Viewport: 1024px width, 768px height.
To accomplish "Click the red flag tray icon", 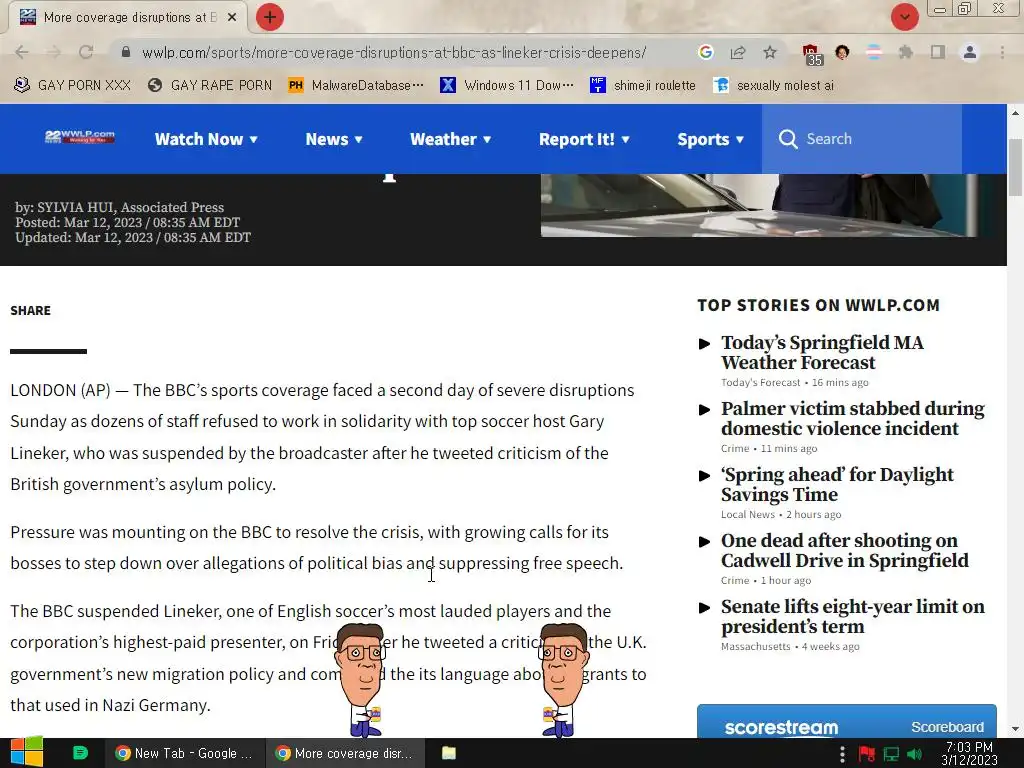I will click(867, 754).
